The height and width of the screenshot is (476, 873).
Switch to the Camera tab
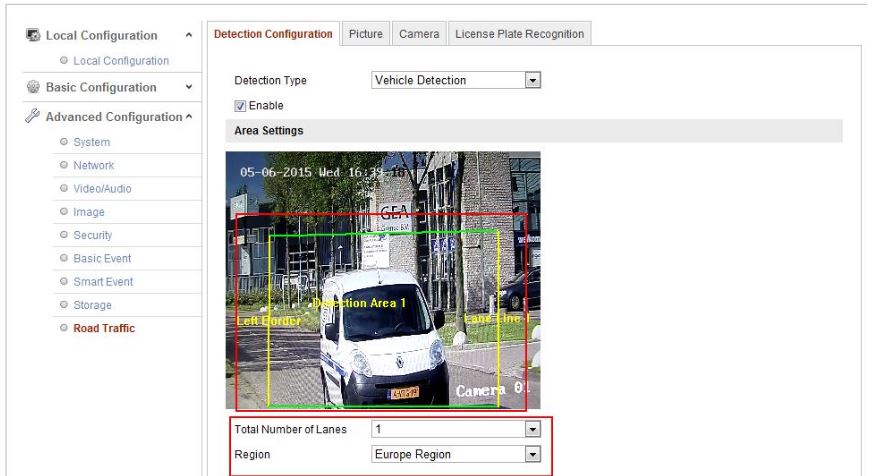coord(419,34)
